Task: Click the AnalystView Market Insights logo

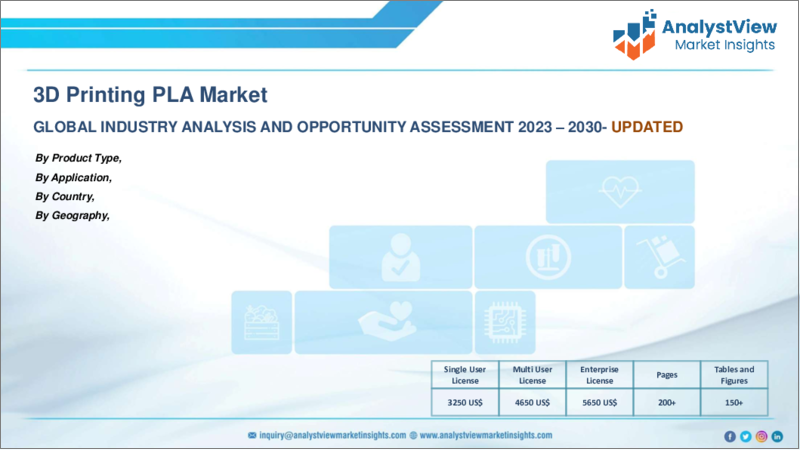Action: [694, 35]
